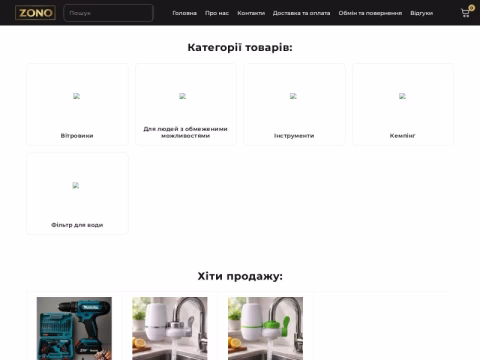Click the Пошук search field

click(x=108, y=13)
